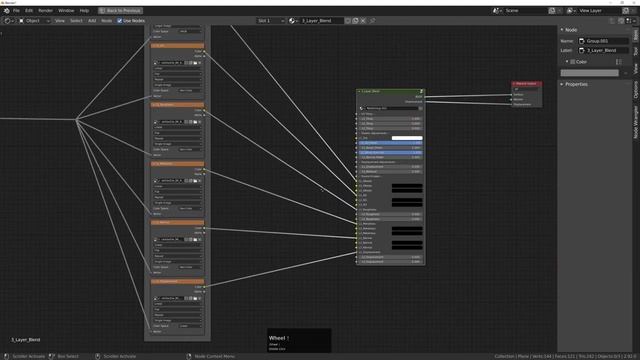Toggle fake user shield for the material
This screenshot has width=640, height=360.
(x=348, y=20)
